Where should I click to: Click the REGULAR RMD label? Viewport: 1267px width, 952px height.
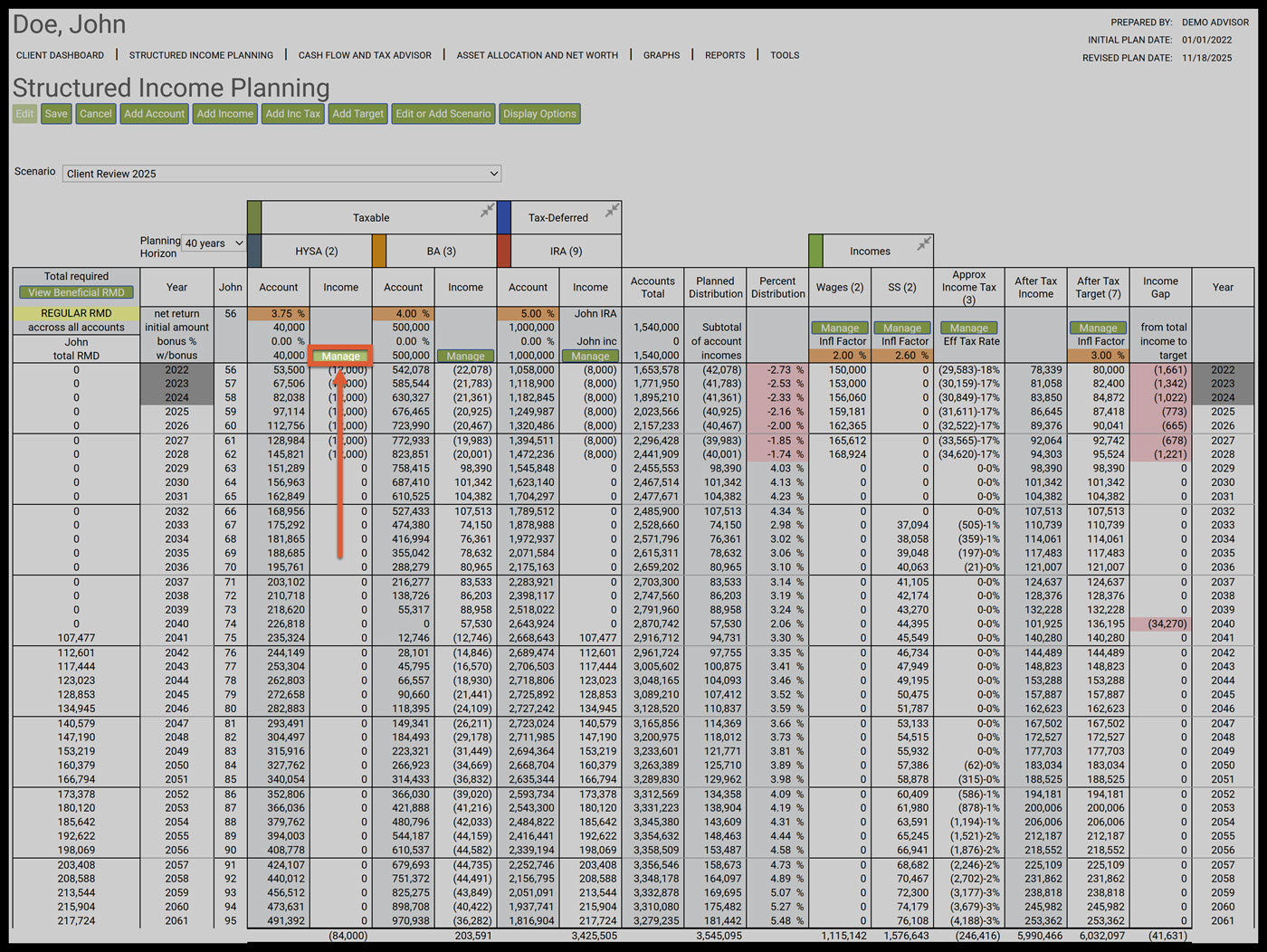(77, 313)
